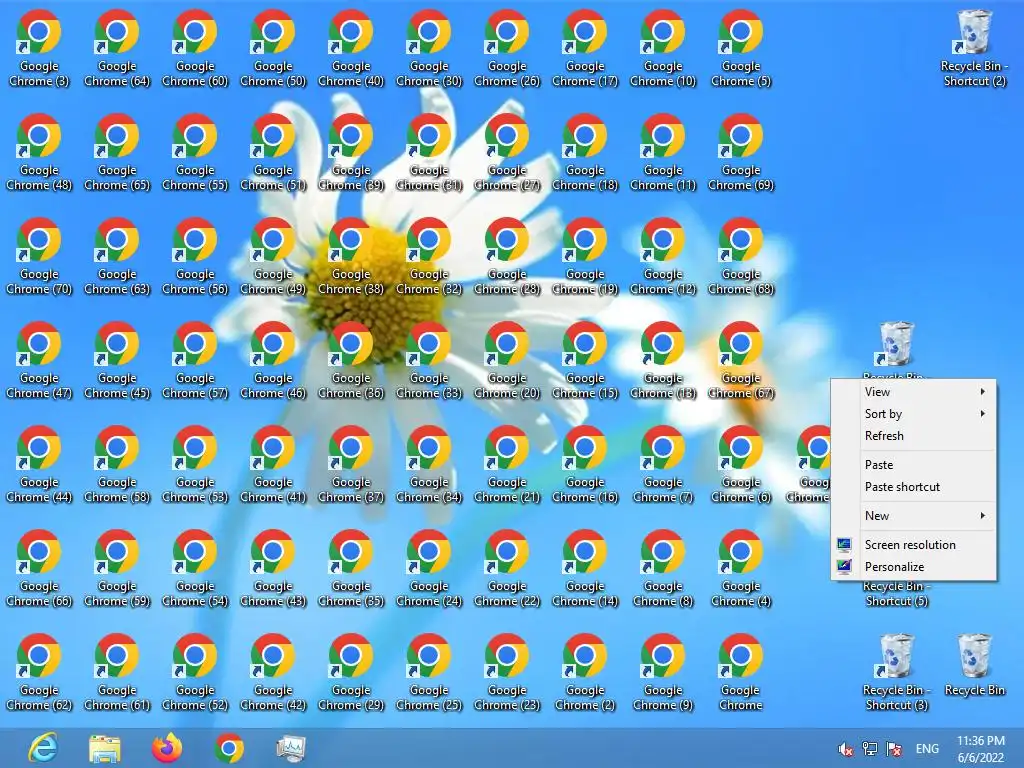Viewport: 1024px width, 768px height.
Task: Select the Google Chrome (58) shortcut
Action: (117, 465)
